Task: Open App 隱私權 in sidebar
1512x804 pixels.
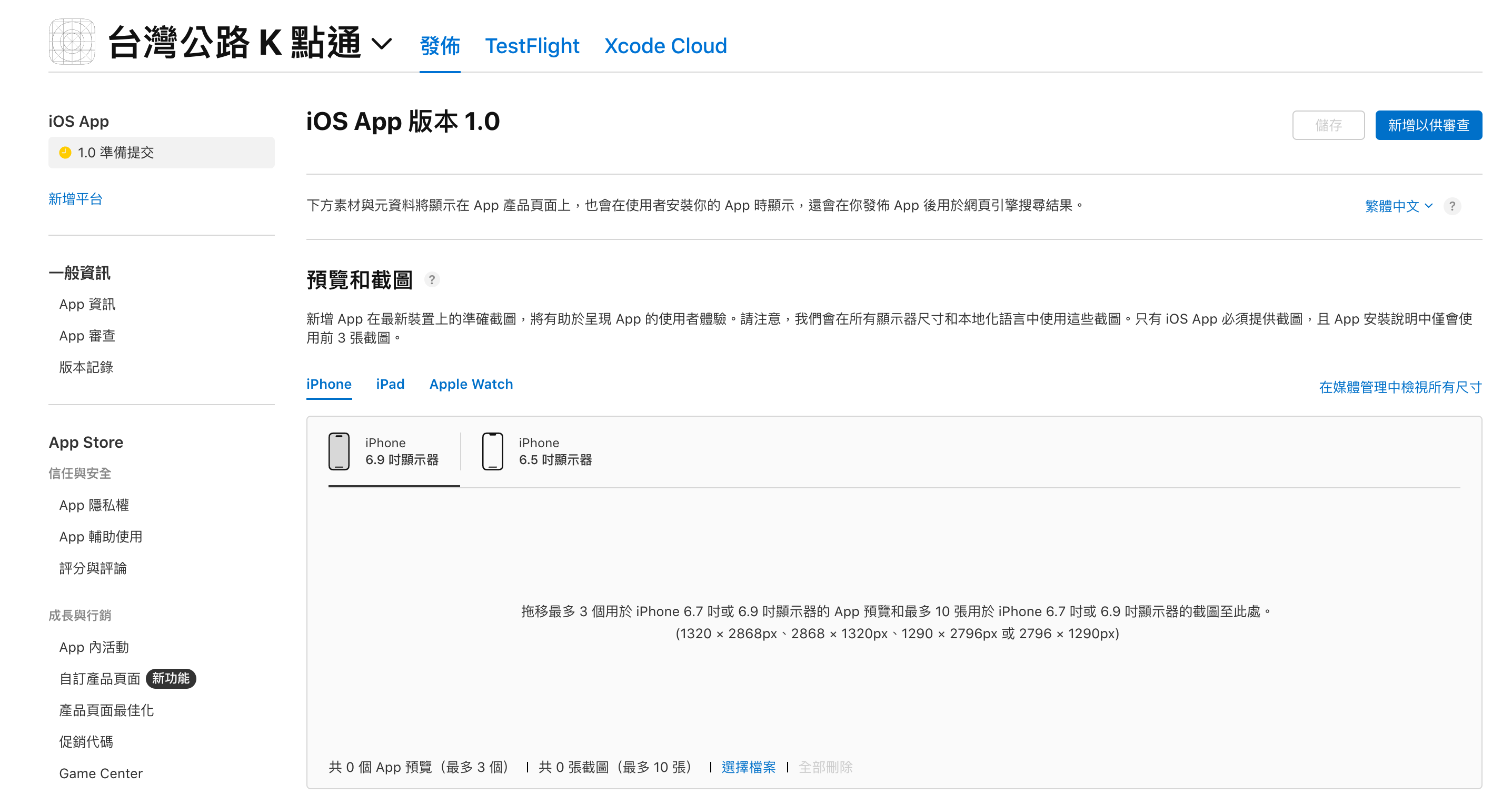Action: [x=94, y=505]
